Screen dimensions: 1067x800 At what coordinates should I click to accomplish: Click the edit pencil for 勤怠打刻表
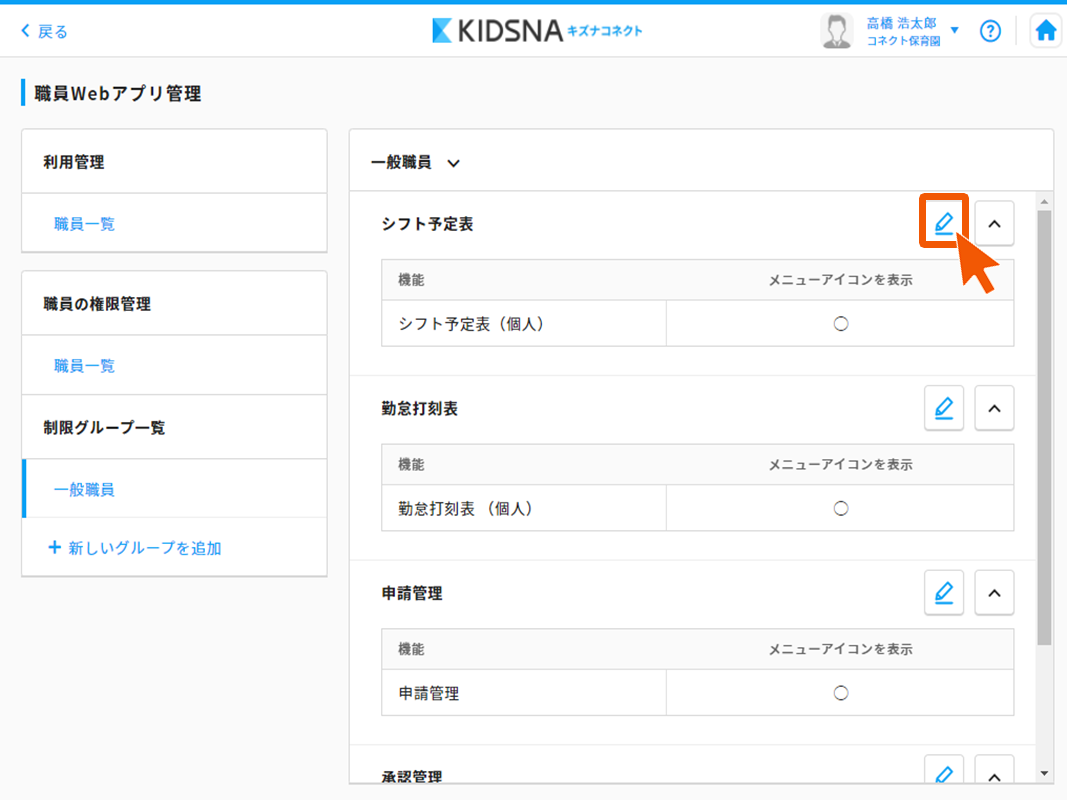pyautogui.click(x=943, y=408)
